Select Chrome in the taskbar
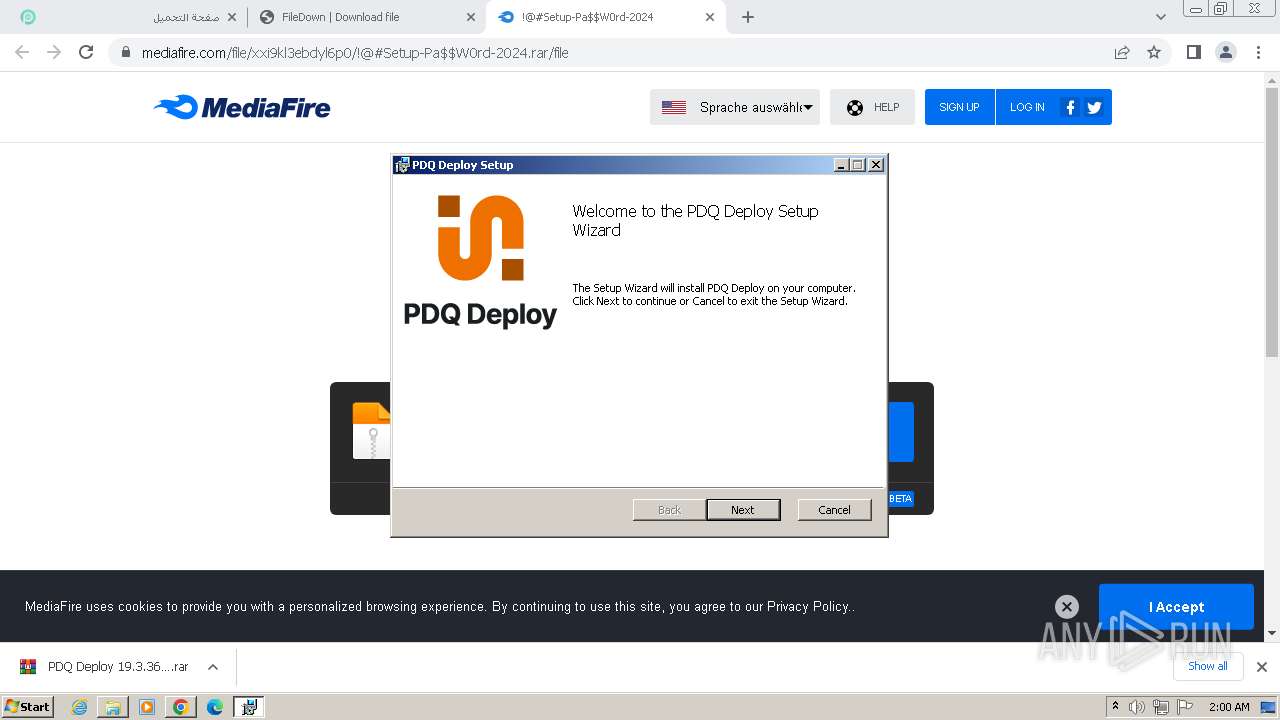Screen dimensions: 1280x720 181,707
